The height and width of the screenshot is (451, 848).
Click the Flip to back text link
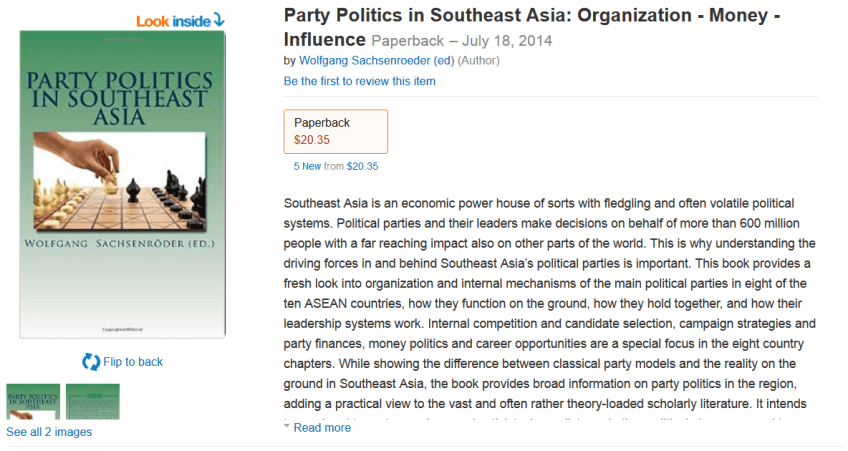(133, 362)
